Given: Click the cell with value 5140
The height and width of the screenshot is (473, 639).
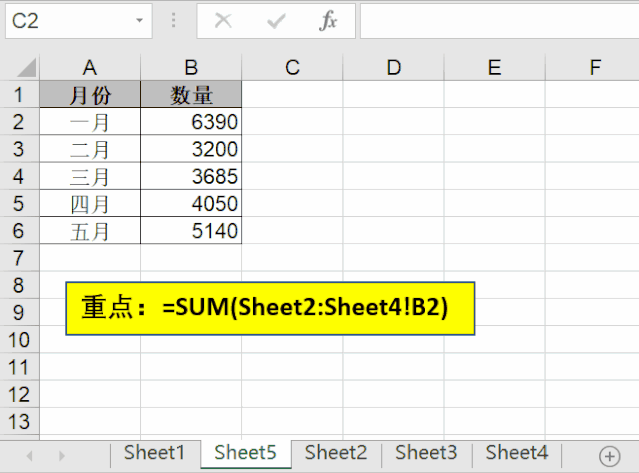Looking at the screenshot, I should (191, 231).
